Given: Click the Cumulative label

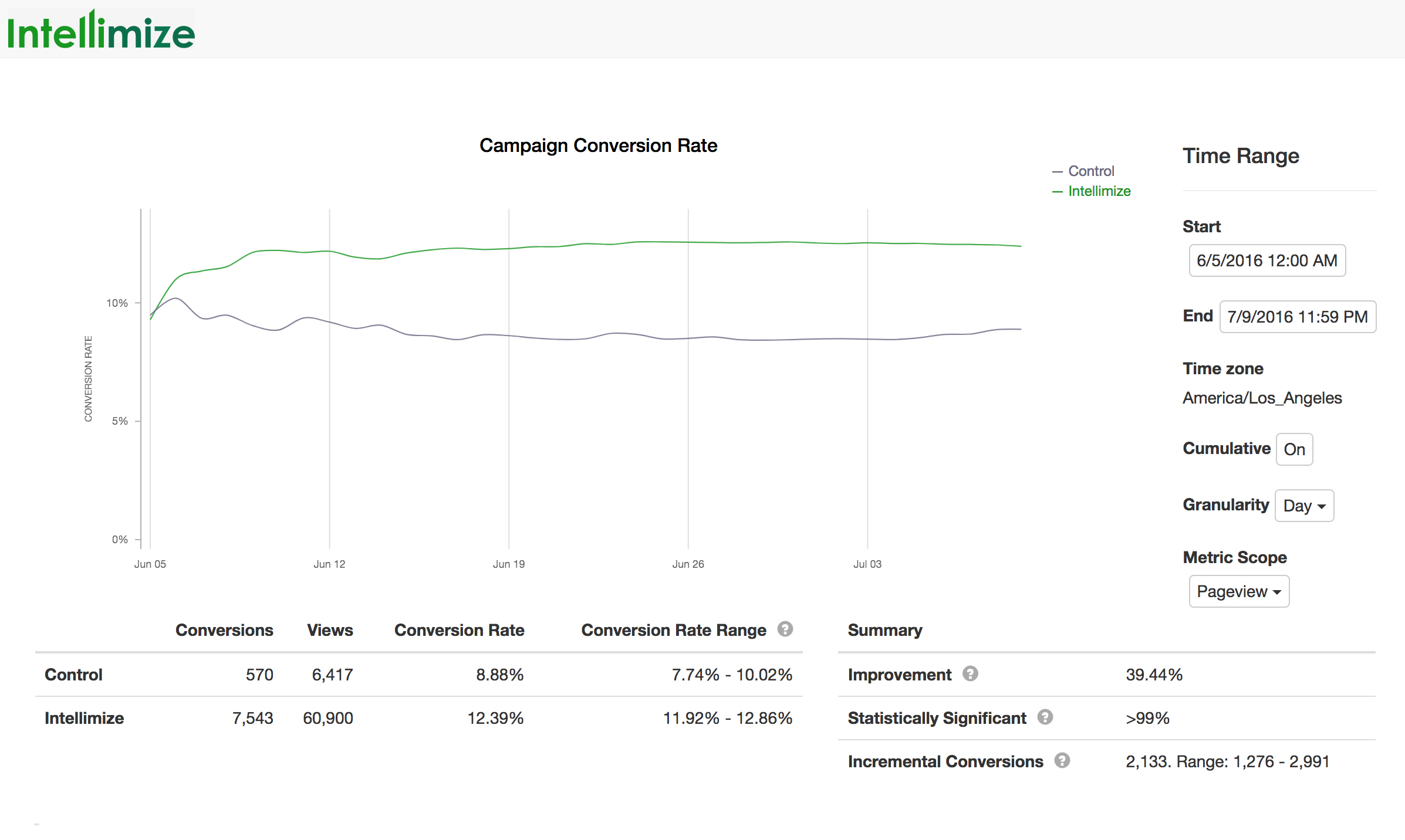Looking at the screenshot, I should (x=1227, y=448).
